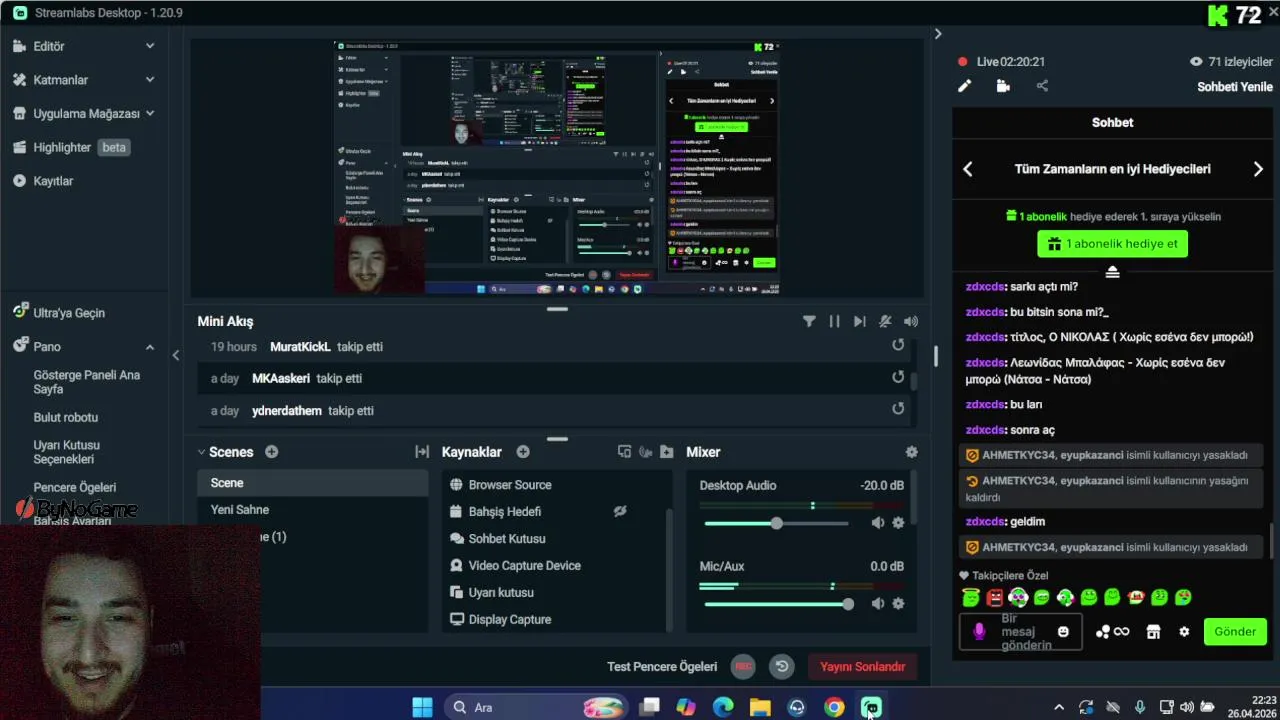Toggle alert volume speaker in Mini Akış
Screen dimensions: 1280x720
pyautogui.click(x=910, y=321)
